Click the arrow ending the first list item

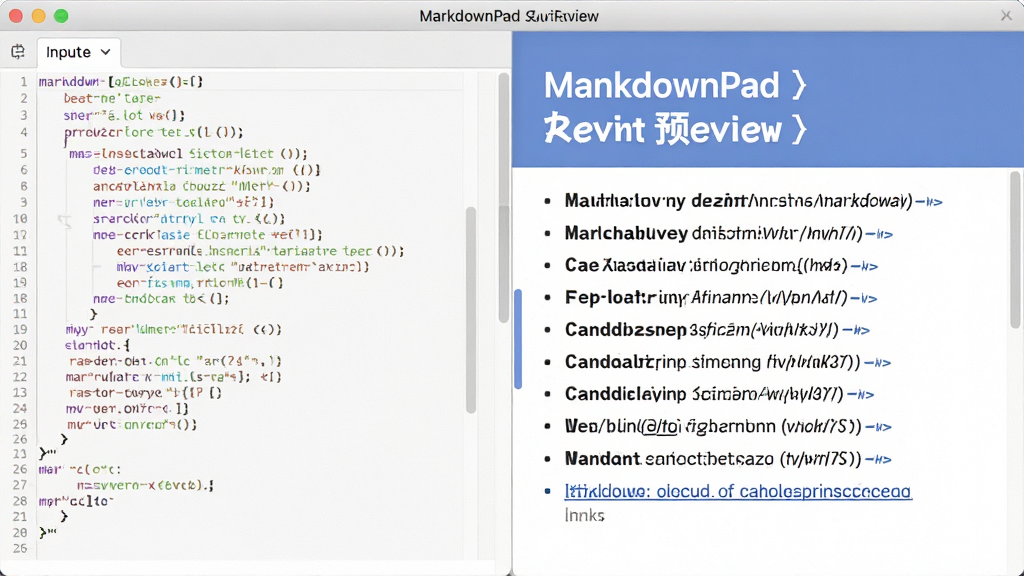pos(929,202)
